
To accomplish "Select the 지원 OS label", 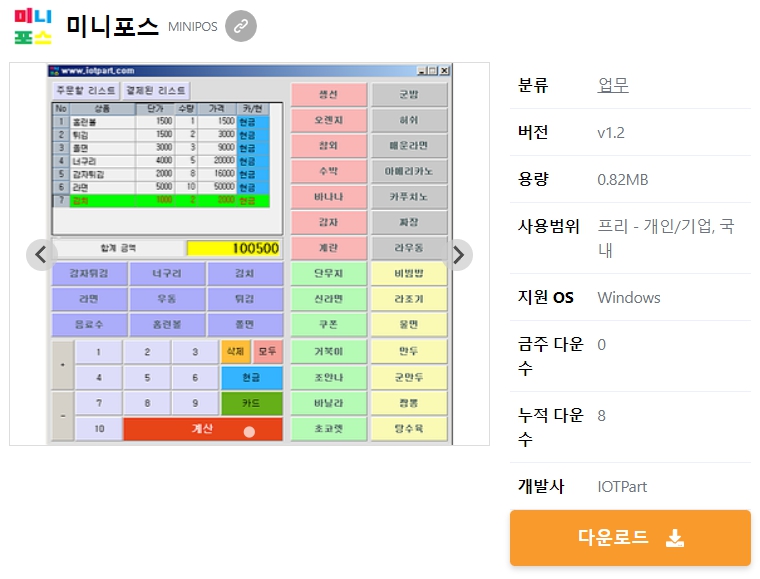I will [546, 297].
